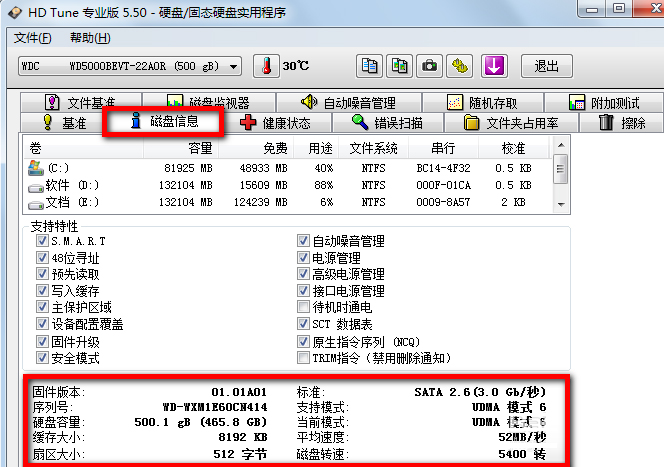664x467 pixels.
Task: Toggle the 主保护区域 checkbox
Action: click(x=42, y=307)
